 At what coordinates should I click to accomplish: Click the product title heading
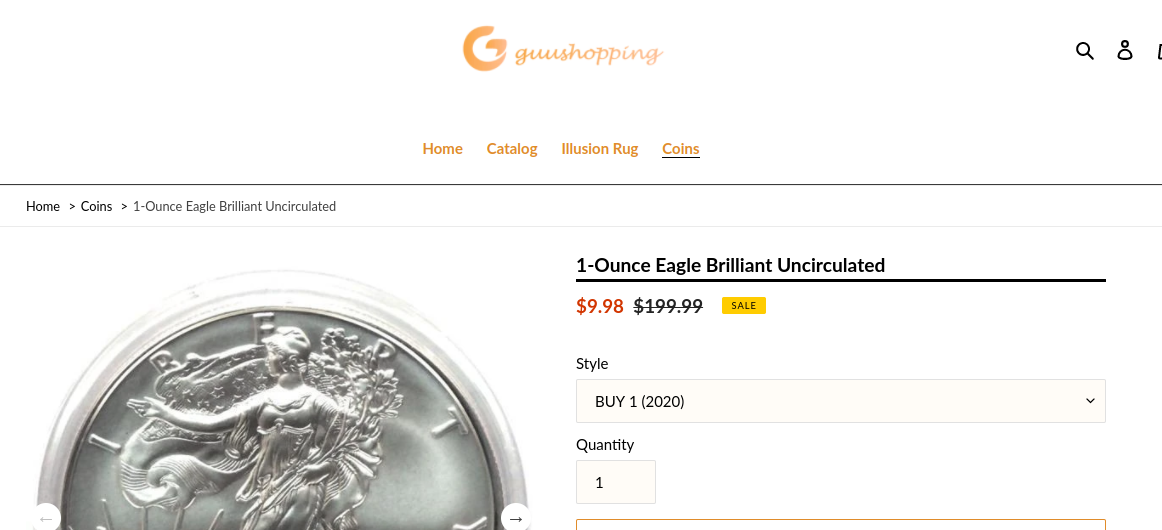click(730, 266)
